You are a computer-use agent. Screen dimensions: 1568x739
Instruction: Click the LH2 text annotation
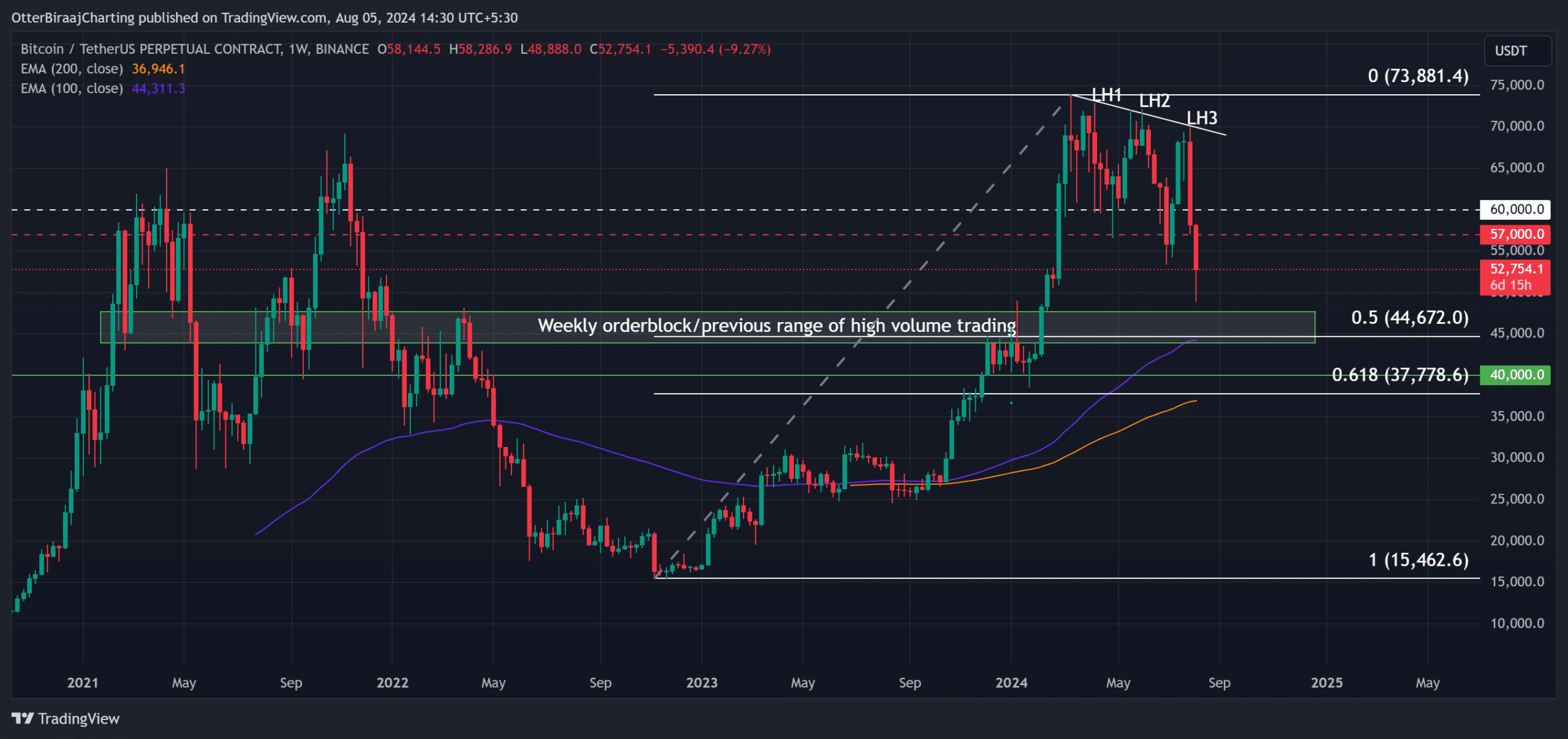(1155, 101)
